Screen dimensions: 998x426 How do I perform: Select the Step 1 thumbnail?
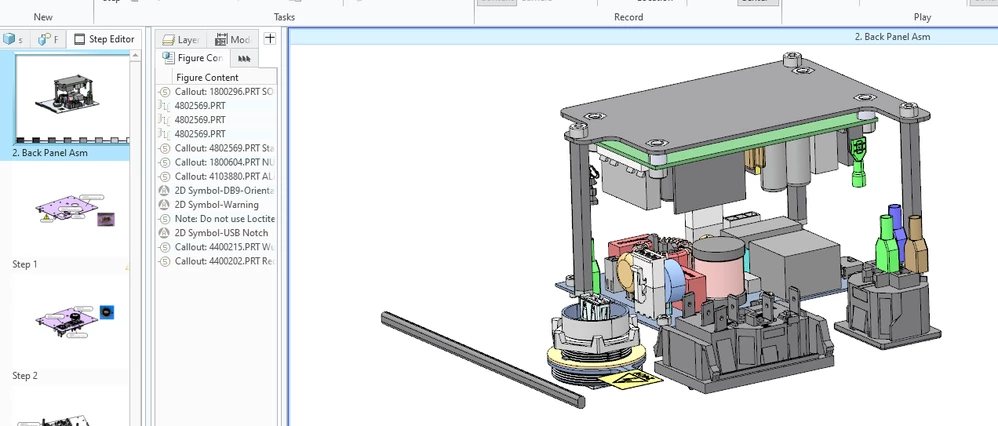(71, 210)
